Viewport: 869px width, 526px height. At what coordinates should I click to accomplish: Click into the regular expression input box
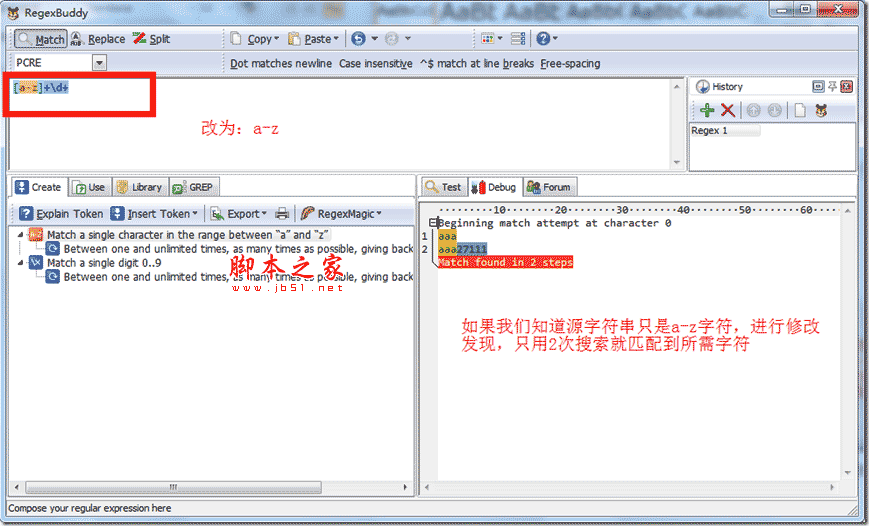[x=341, y=124]
